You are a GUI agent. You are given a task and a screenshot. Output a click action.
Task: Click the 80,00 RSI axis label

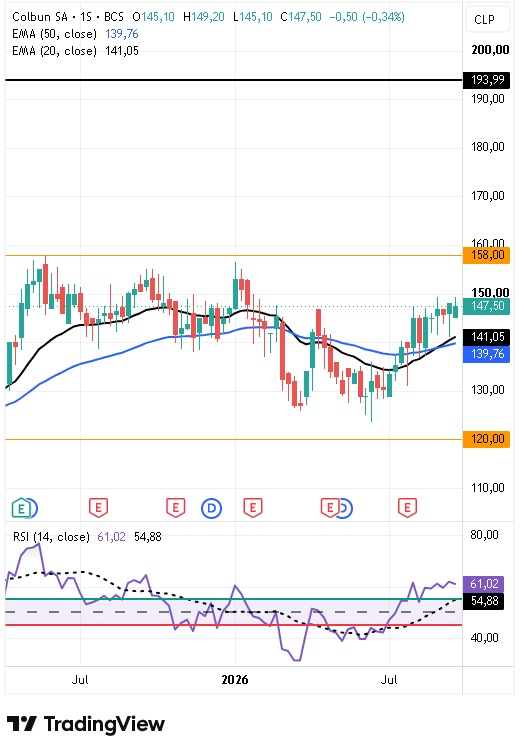(484, 535)
